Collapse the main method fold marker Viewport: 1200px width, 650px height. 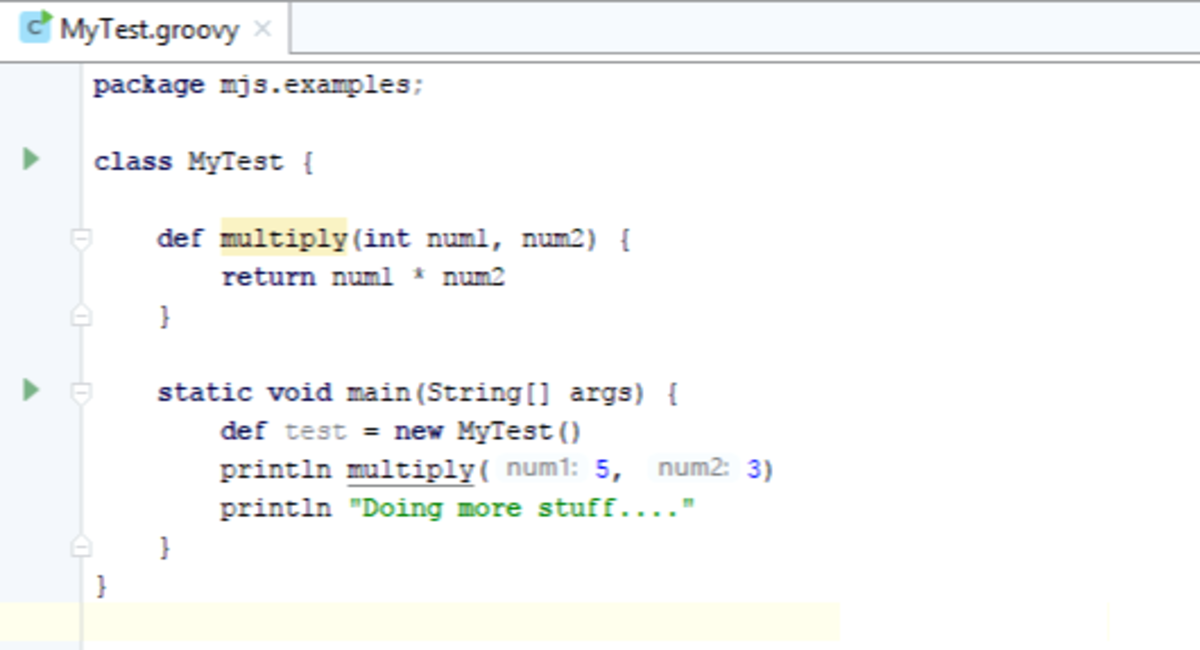tap(81, 392)
